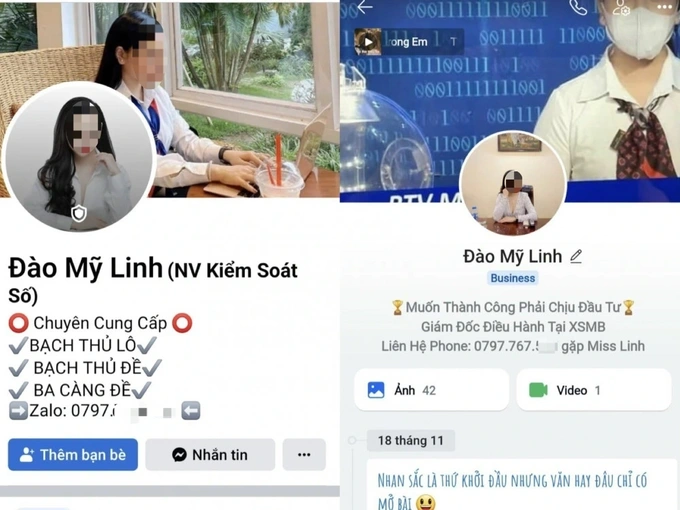Screen dimensions: 680x510
Task: Open the three-dot menu on Zalo header
Action: pyautogui.click(x=664, y=7)
